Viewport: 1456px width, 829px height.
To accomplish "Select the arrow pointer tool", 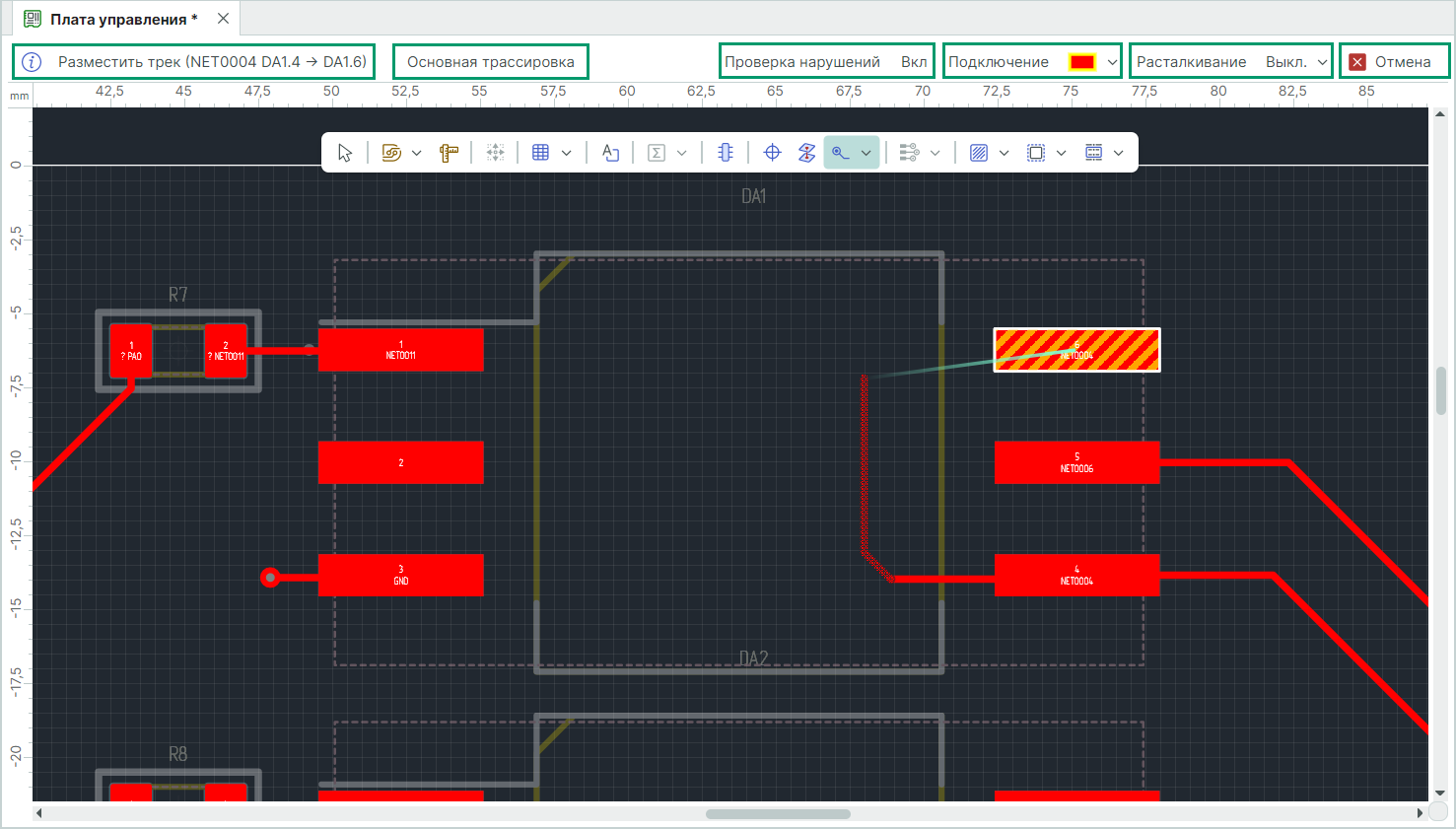I will pos(345,153).
